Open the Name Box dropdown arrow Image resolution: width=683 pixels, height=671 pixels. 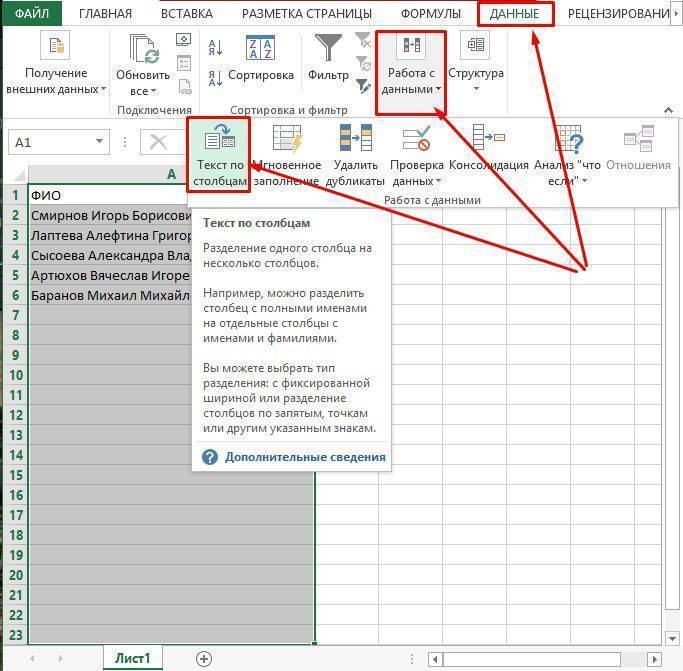tap(100, 143)
